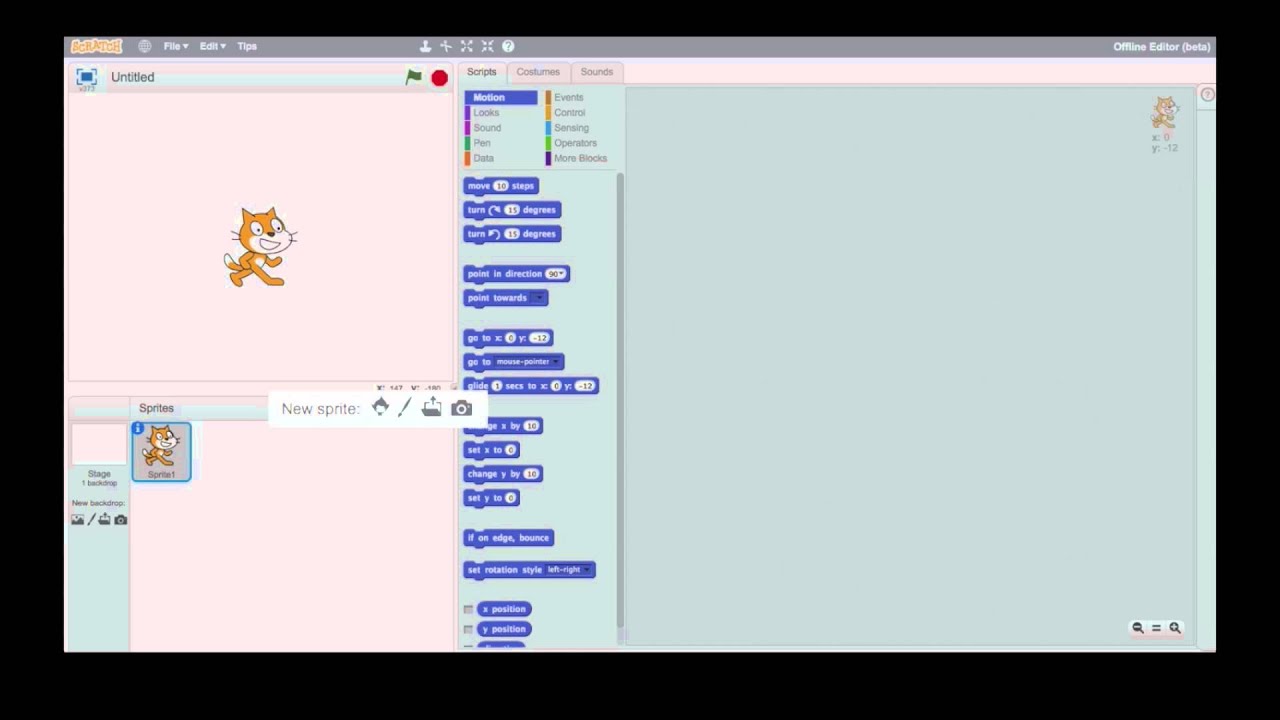Select the Looks block category
Screen dimensions: 1280x720
click(486, 113)
